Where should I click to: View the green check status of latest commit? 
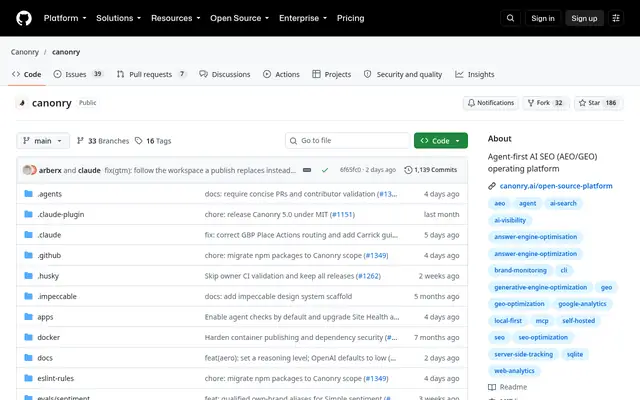point(325,170)
